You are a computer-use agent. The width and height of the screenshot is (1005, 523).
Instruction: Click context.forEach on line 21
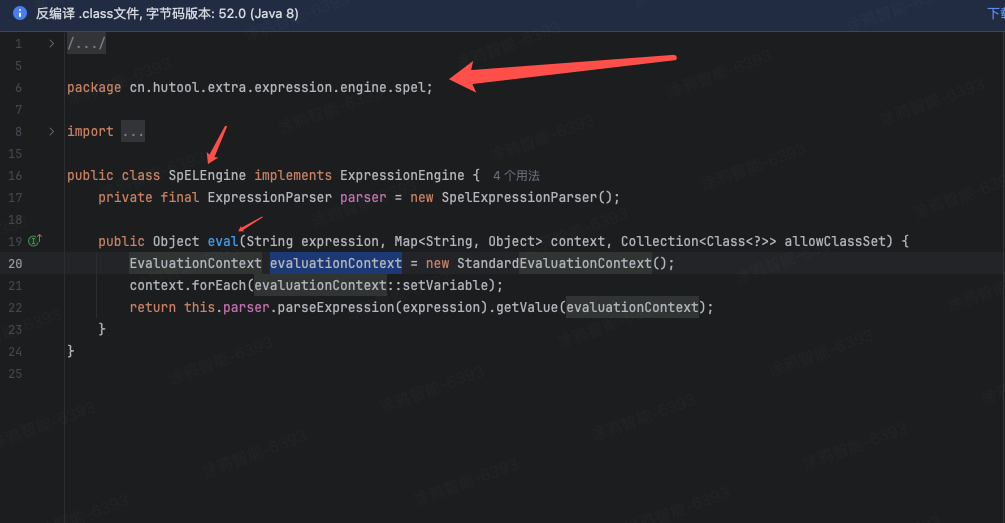point(188,285)
